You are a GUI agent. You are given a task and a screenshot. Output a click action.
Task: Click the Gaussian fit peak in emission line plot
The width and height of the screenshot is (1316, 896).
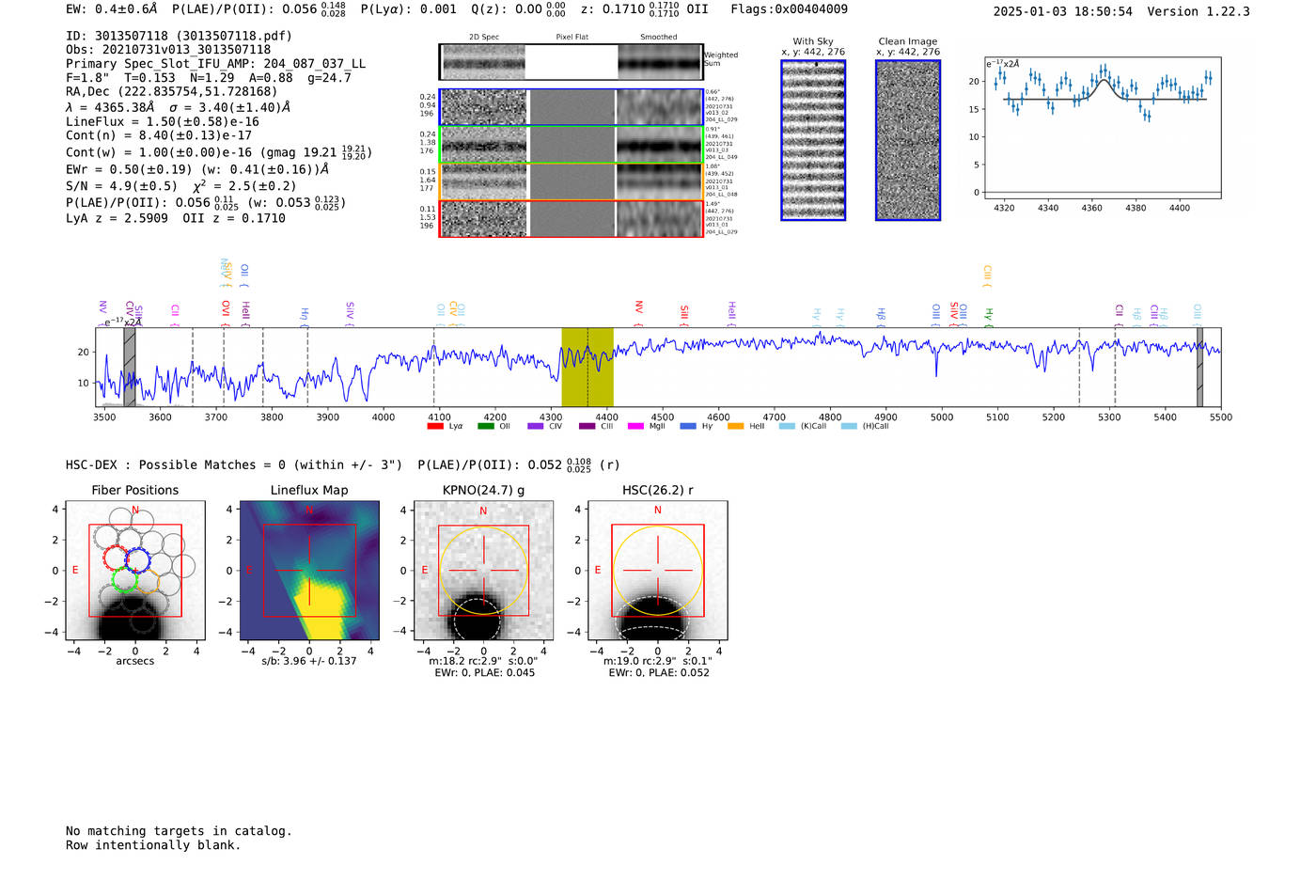(x=1104, y=80)
